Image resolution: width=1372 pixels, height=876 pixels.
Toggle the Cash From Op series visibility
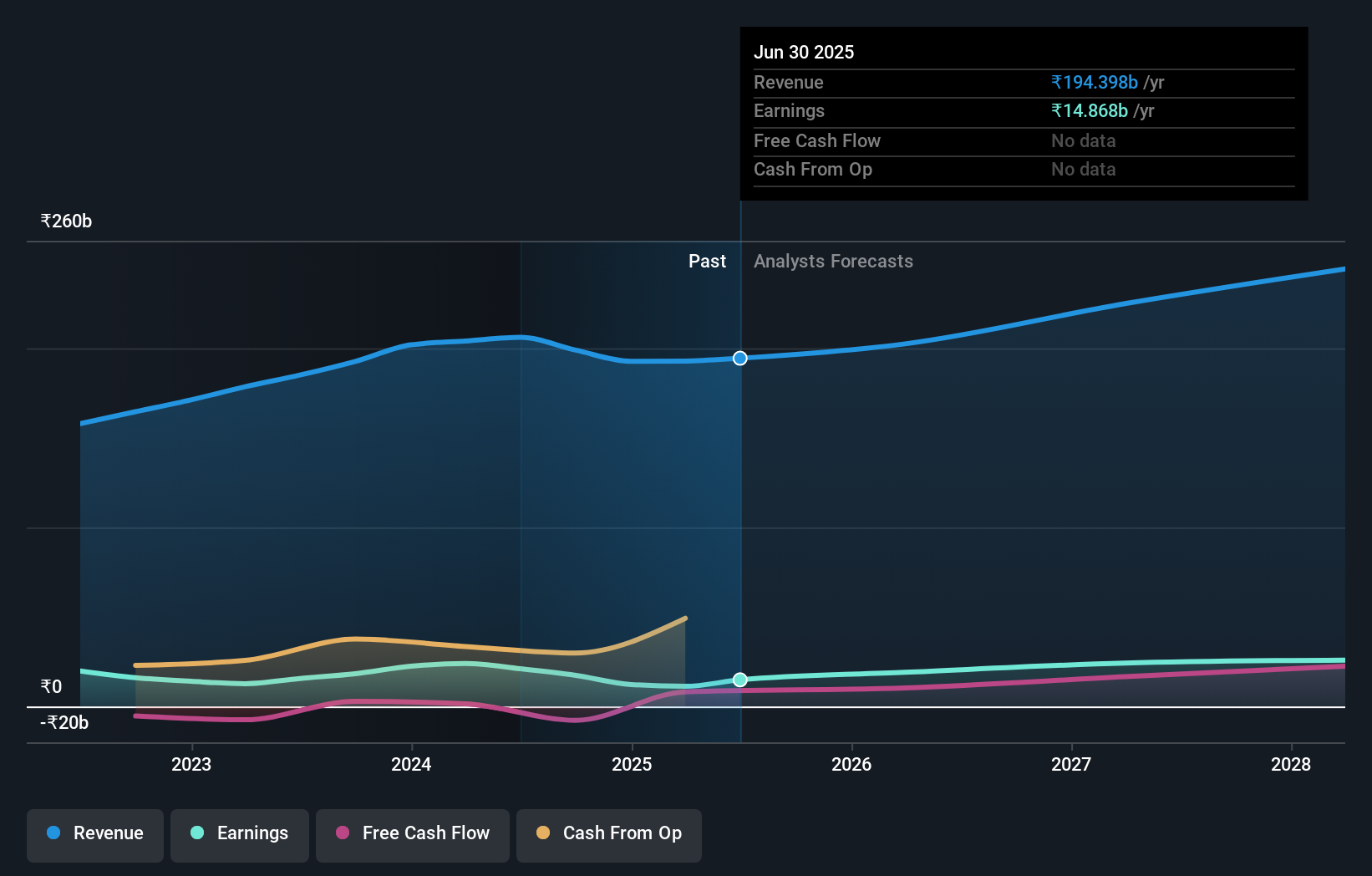coord(608,833)
